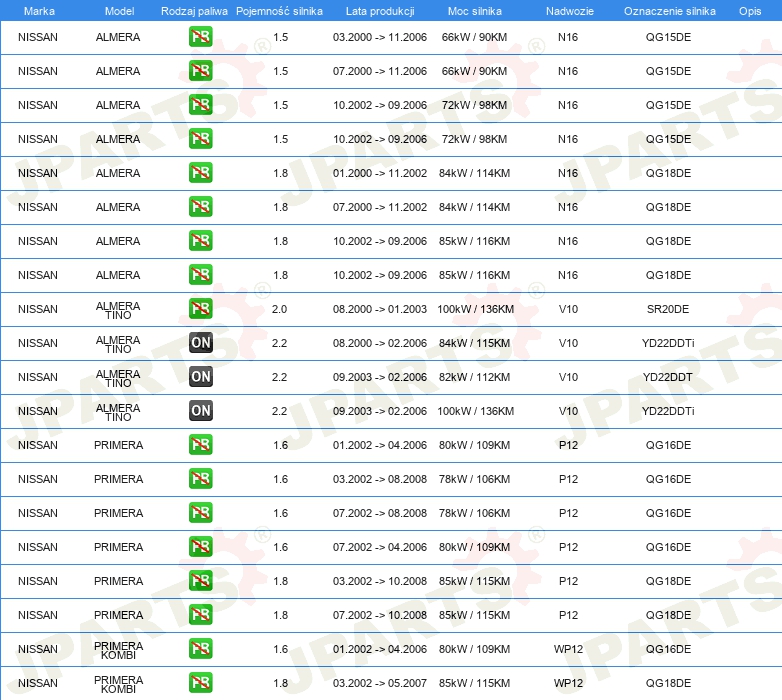This screenshot has height=700, width=782.
Task: Click the 03.2000 -> 11.2006 production years cell
Action: click(380, 37)
